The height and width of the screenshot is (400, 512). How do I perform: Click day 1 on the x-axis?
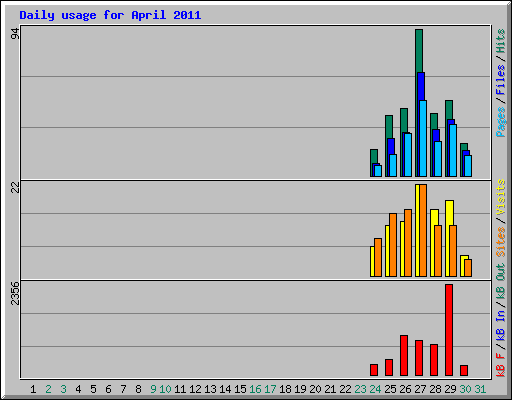pos(33,389)
